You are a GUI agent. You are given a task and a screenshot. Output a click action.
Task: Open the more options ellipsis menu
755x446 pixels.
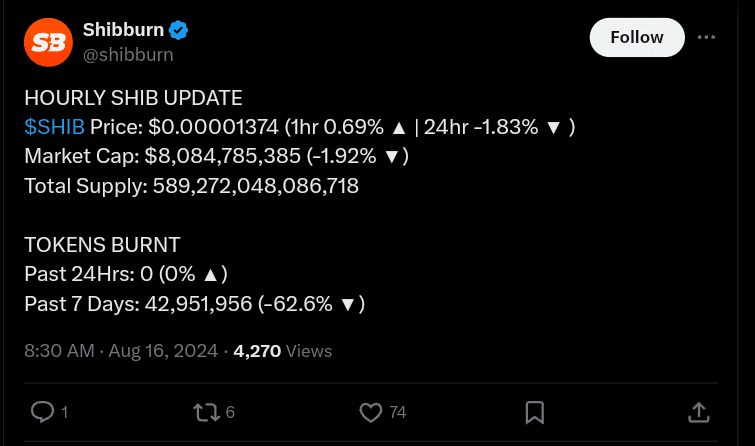706,37
